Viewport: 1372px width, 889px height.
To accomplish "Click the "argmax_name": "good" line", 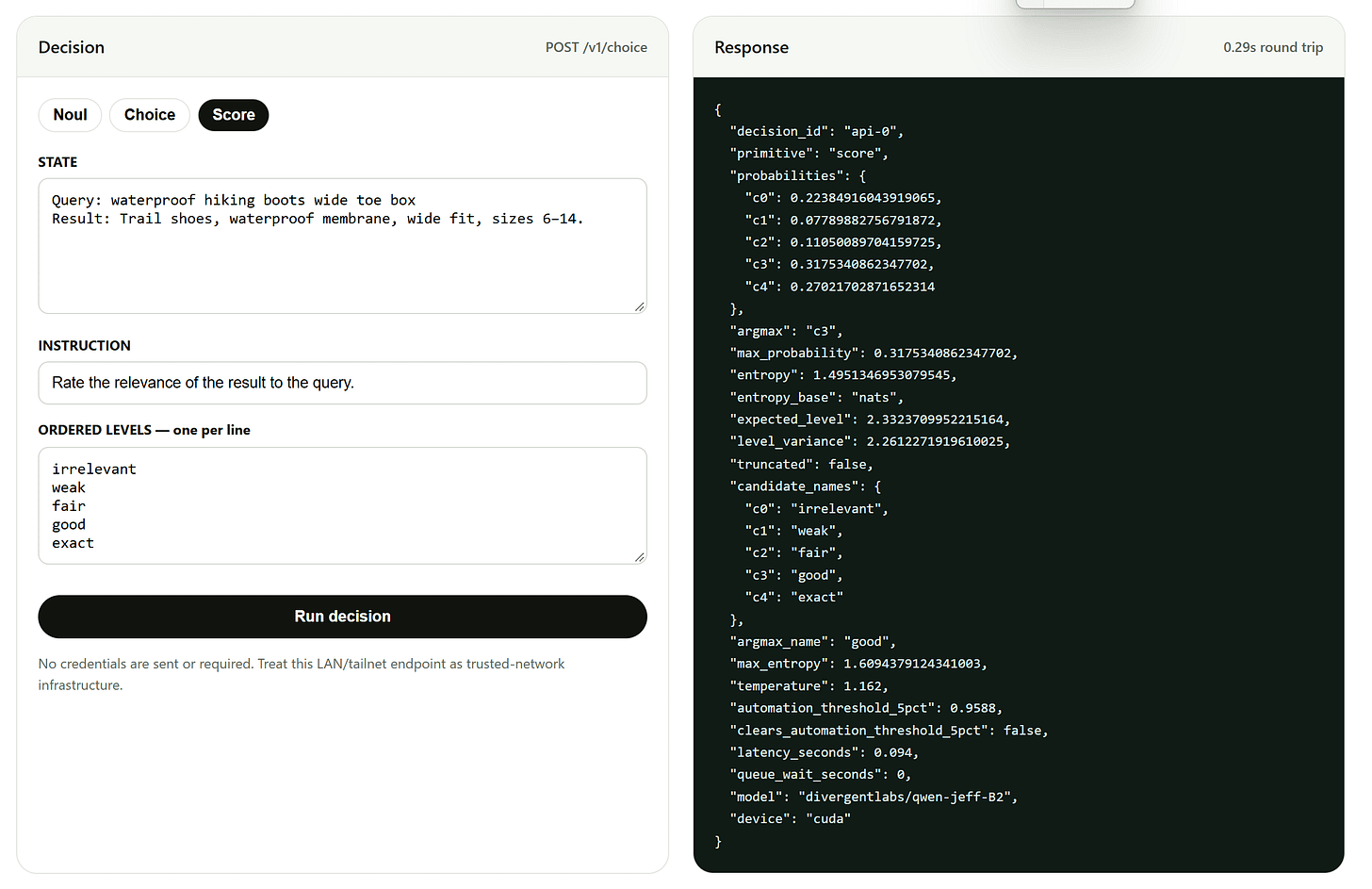I will (x=812, y=642).
